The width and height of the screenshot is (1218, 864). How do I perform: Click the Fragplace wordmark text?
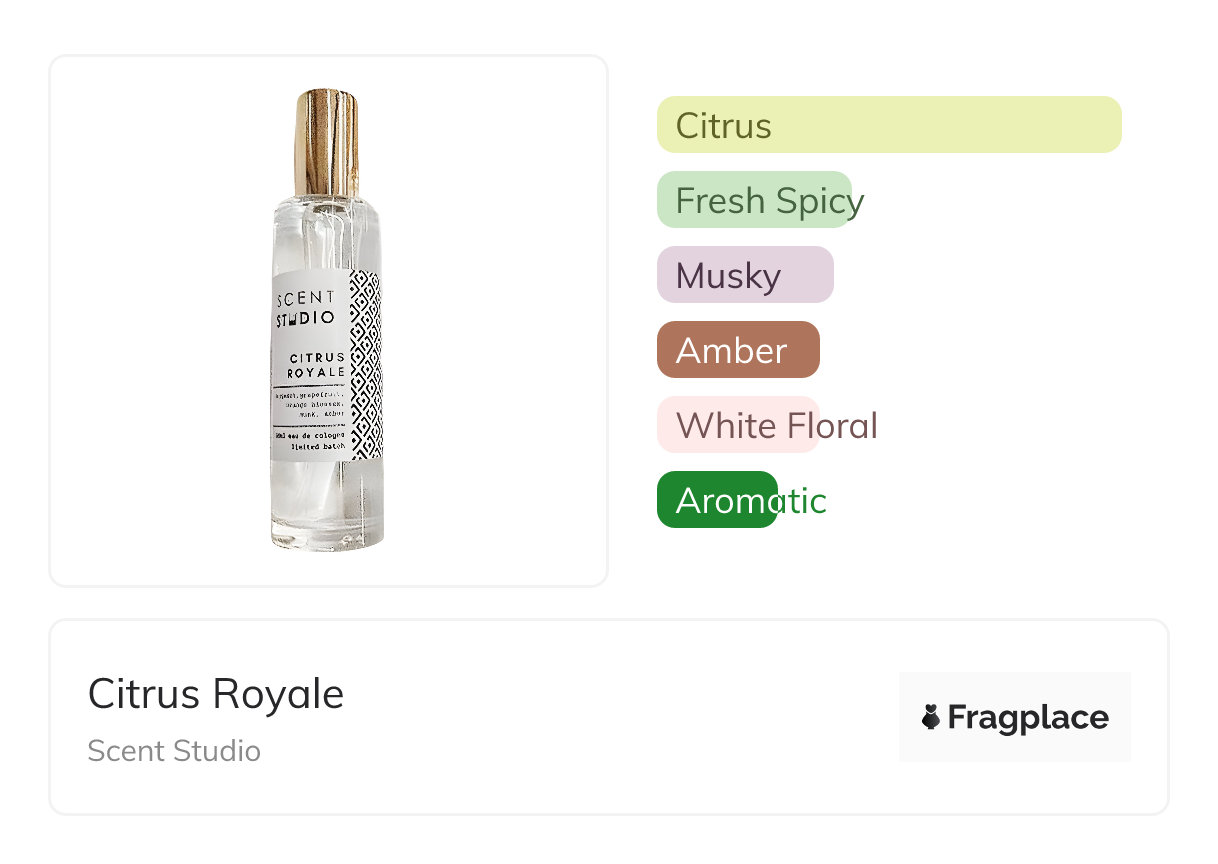click(x=1028, y=717)
